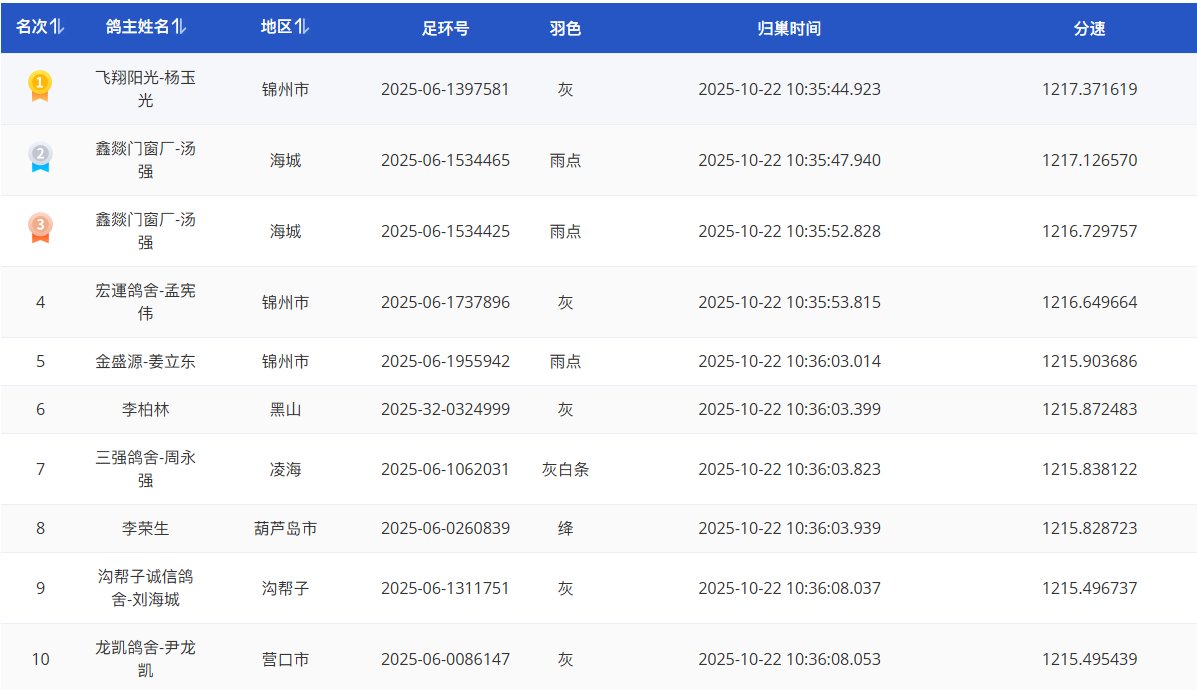
Task: Click the 足环号 column header
Action: 445,29
